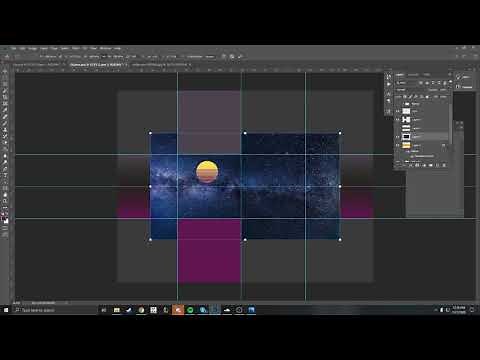The height and width of the screenshot is (360, 480).
Task: Click the middle-right transform handle
Action: (x=340, y=187)
